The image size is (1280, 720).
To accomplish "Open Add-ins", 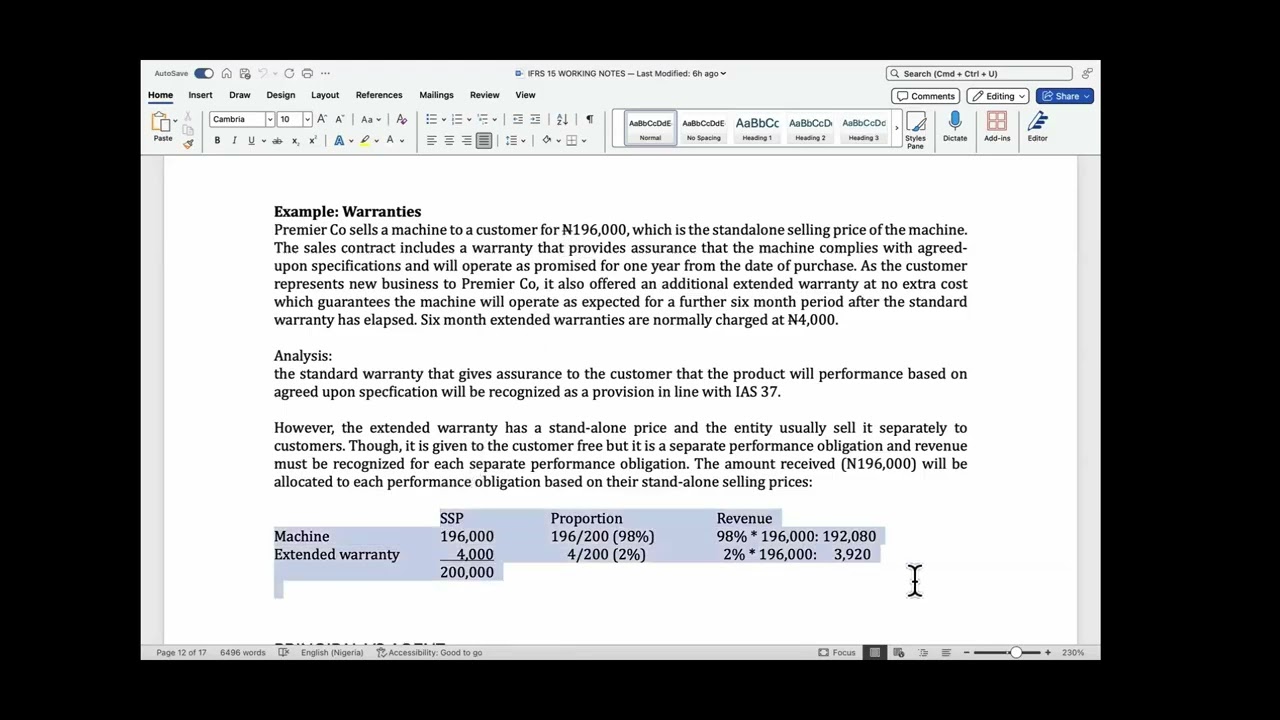I will tap(997, 126).
